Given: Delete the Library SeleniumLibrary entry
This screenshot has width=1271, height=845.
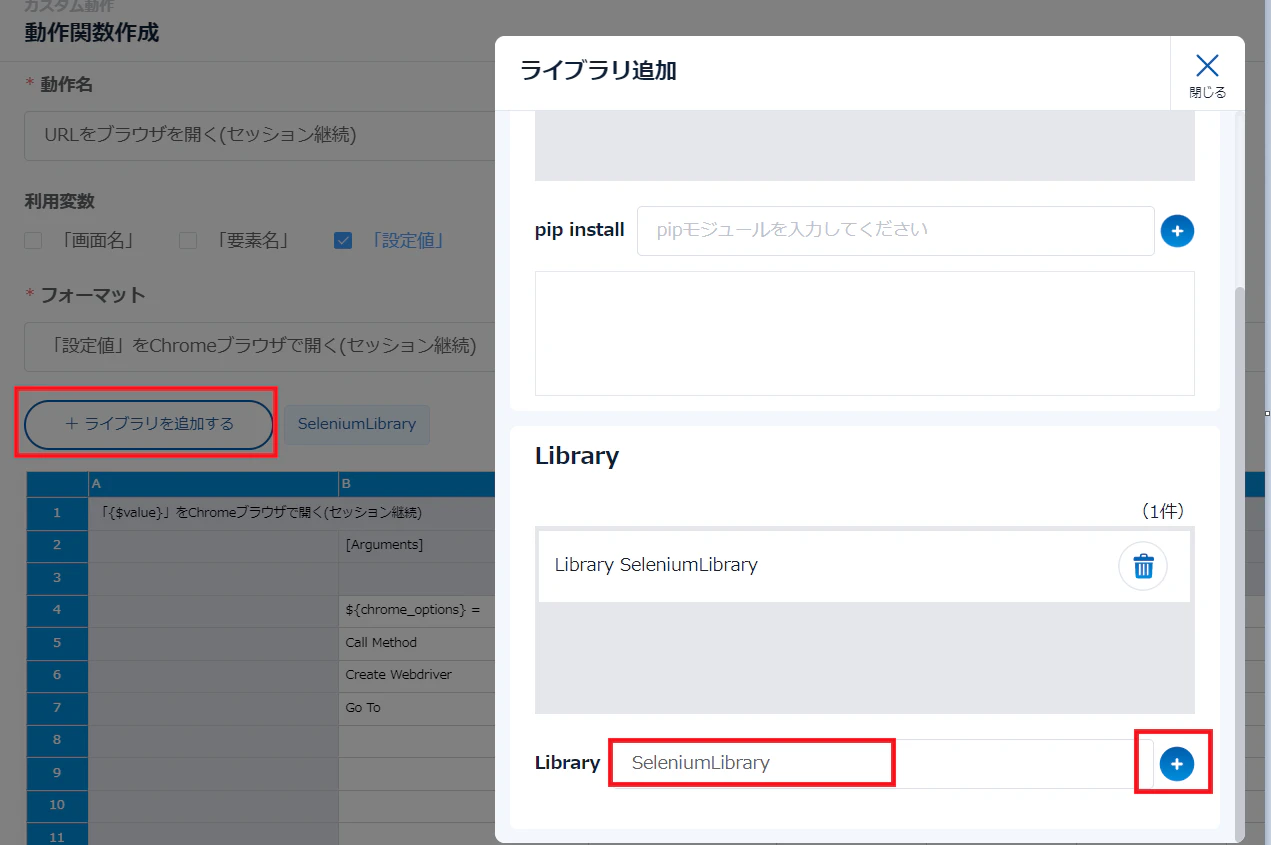Looking at the screenshot, I should pyautogui.click(x=1143, y=566).
